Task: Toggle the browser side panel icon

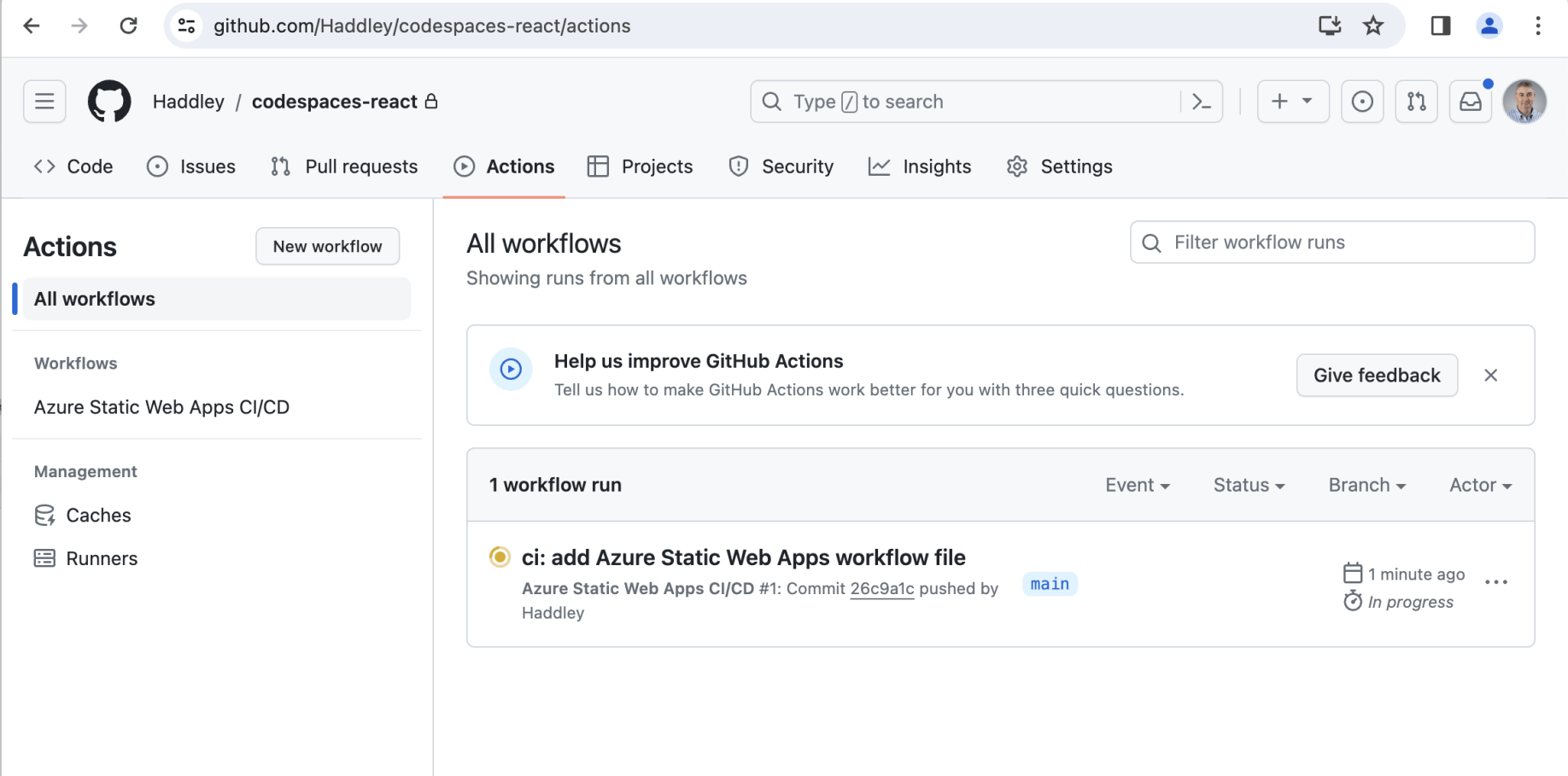Action: click(1441, 26)
